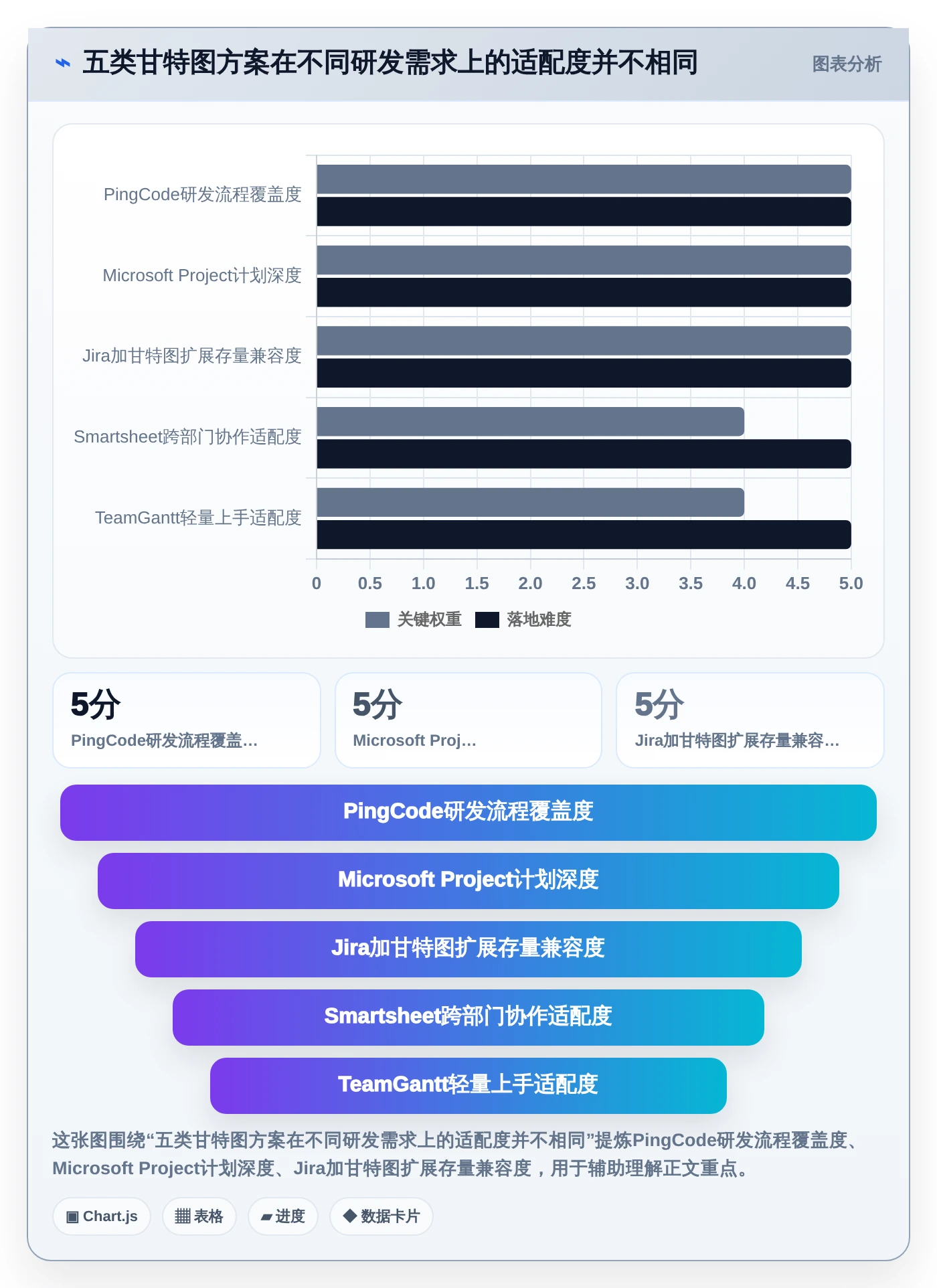937x1288 pixels.
Task: Select the TeamGantt 落地难度 dark bar
Action: click(x=584, y=535)
